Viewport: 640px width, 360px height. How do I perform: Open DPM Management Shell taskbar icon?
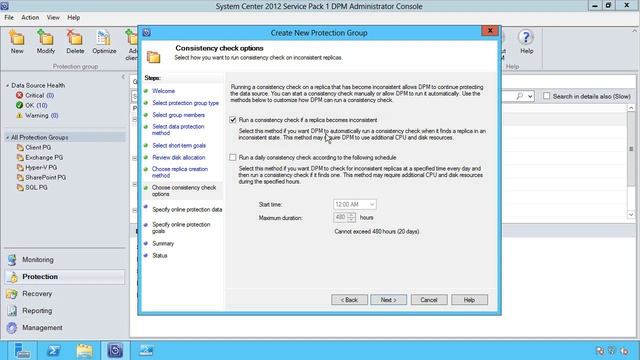pos(146,351)
